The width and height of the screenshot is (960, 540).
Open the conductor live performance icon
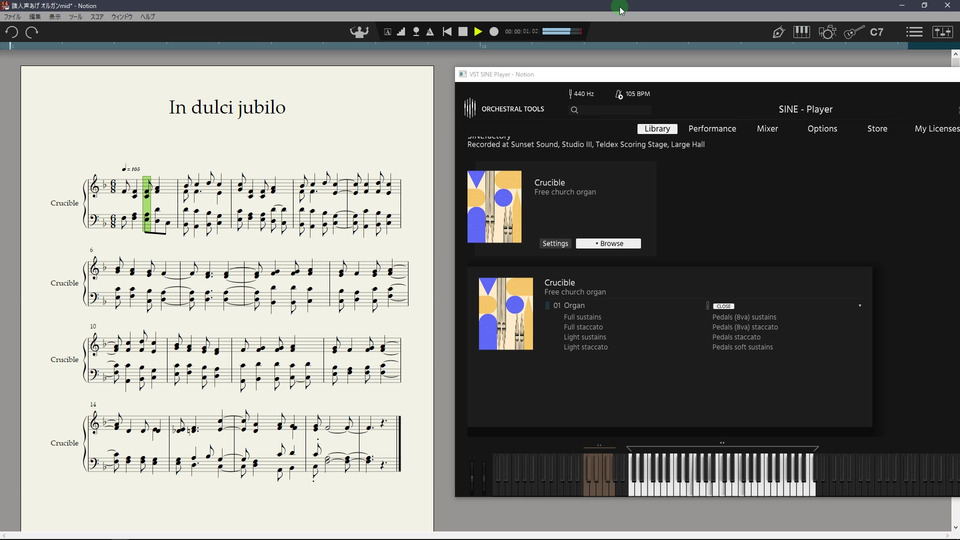coord(359,32)
